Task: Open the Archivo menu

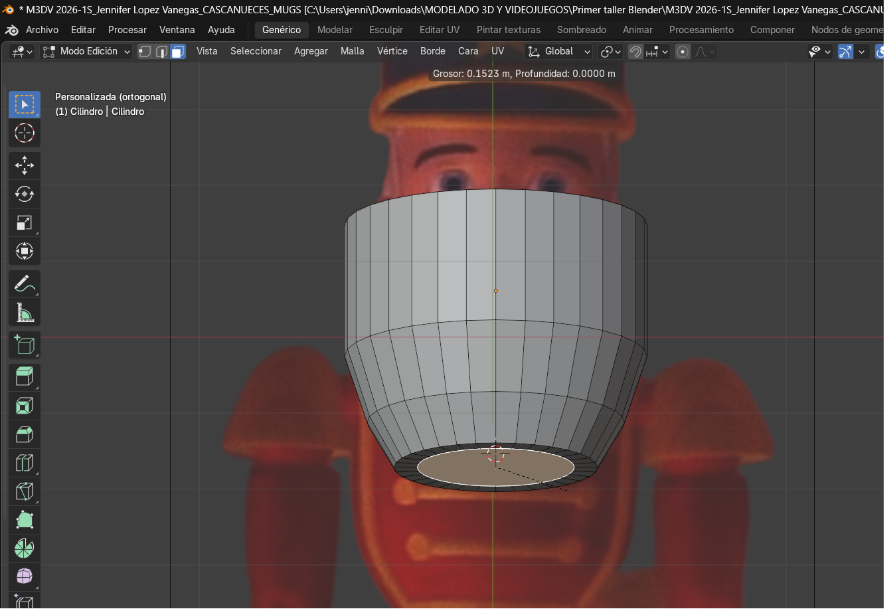Action: click(x=41, y=30)
